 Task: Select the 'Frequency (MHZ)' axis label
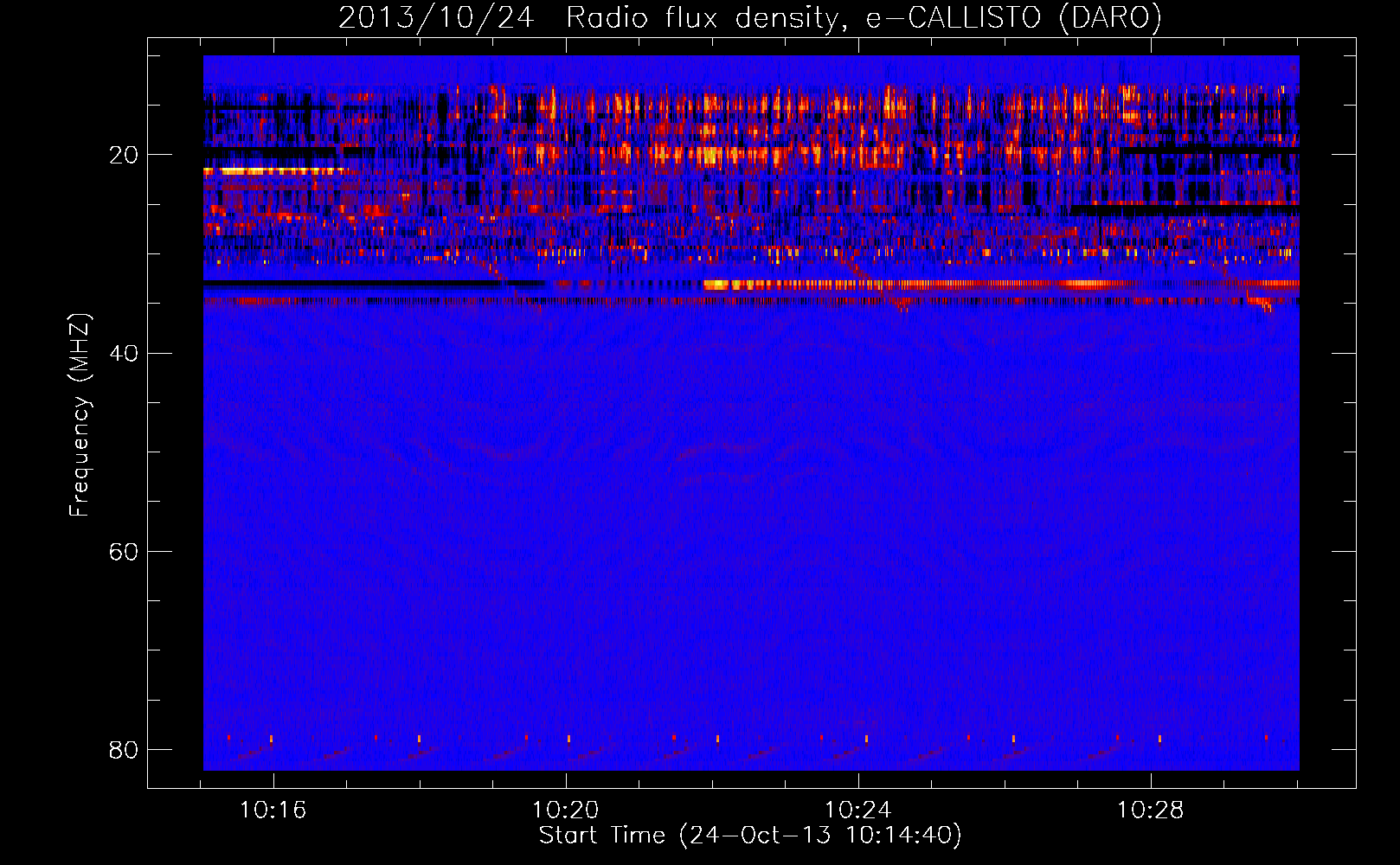point(80,414)
